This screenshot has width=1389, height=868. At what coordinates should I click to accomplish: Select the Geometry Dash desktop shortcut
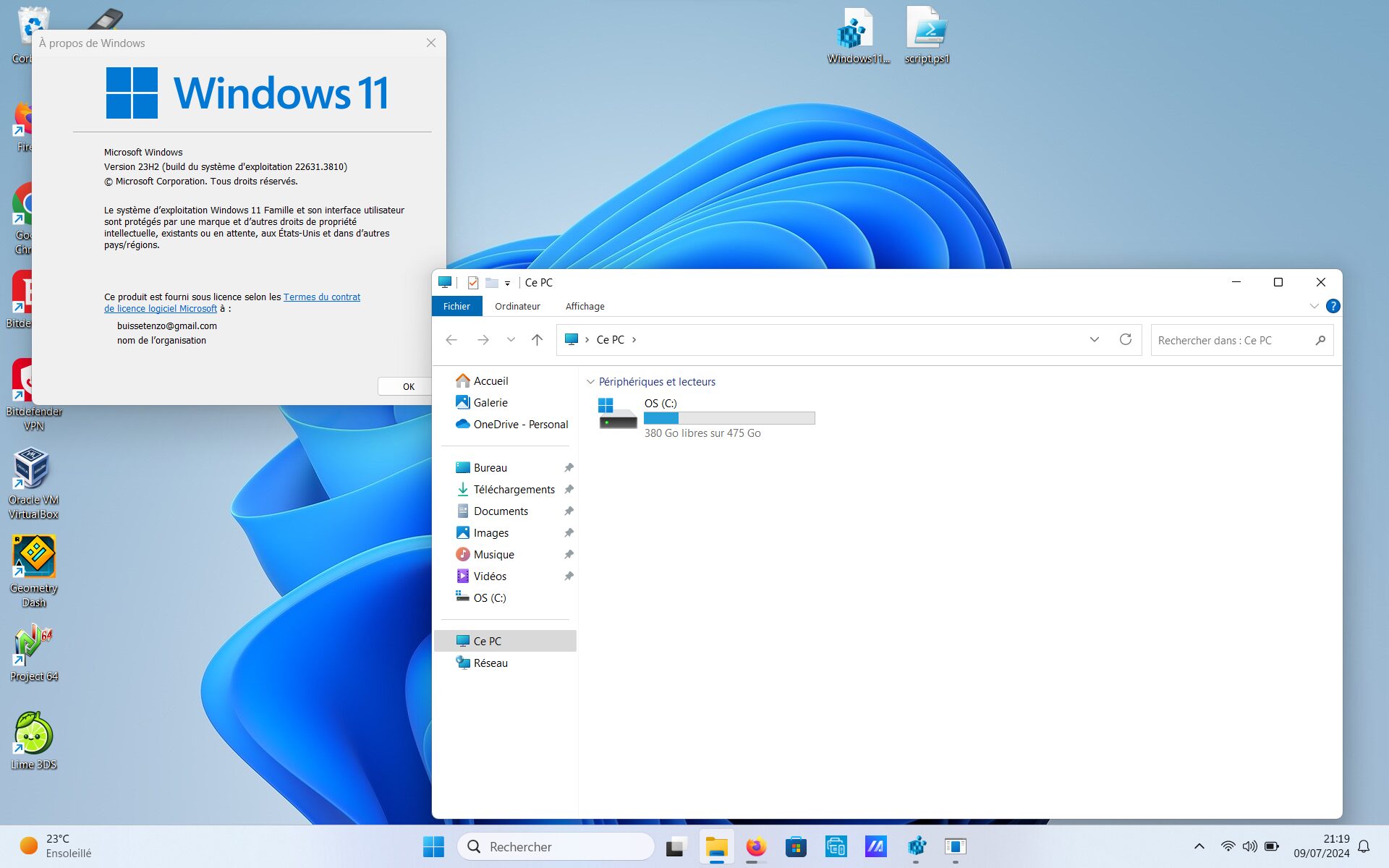point(33,571)
